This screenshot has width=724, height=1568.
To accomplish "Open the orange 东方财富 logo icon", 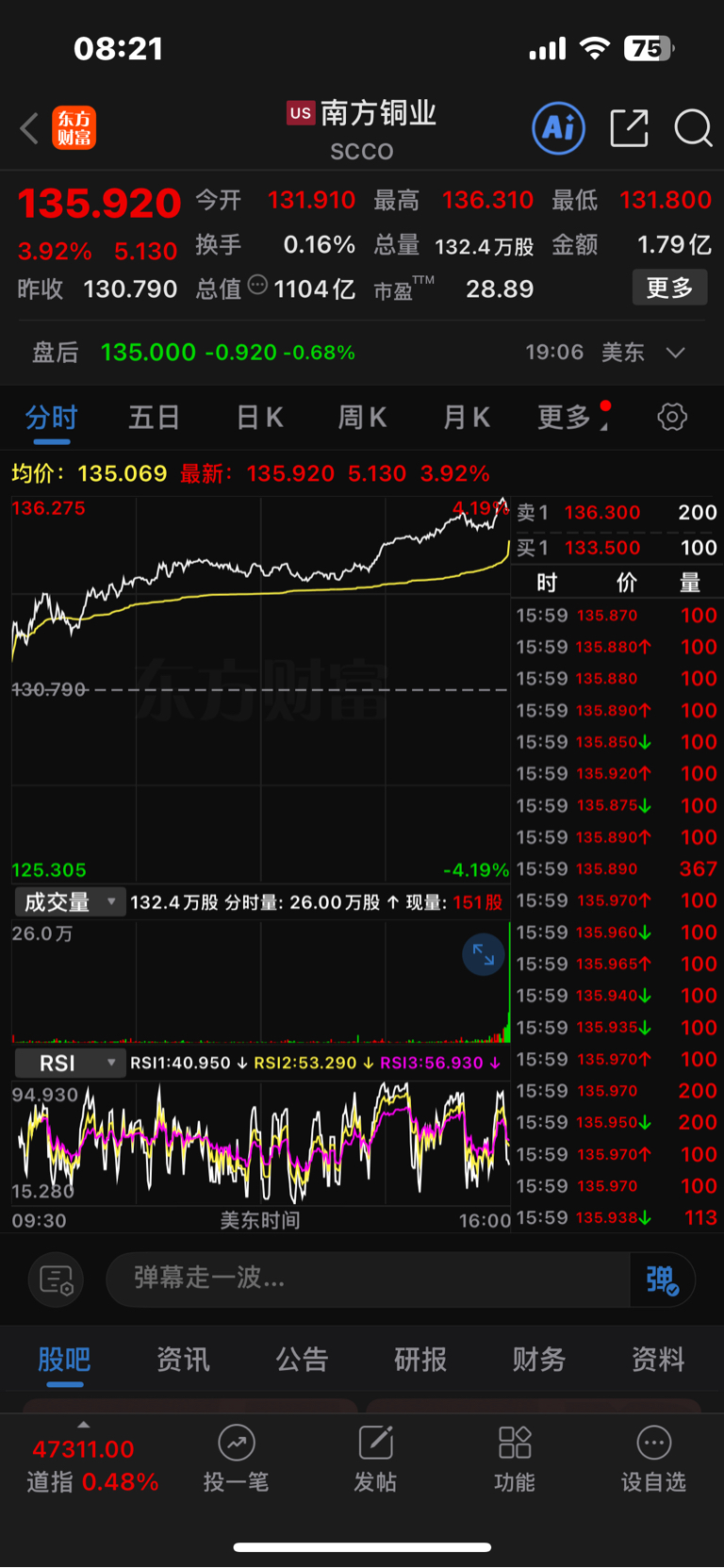I will [74, 128].
